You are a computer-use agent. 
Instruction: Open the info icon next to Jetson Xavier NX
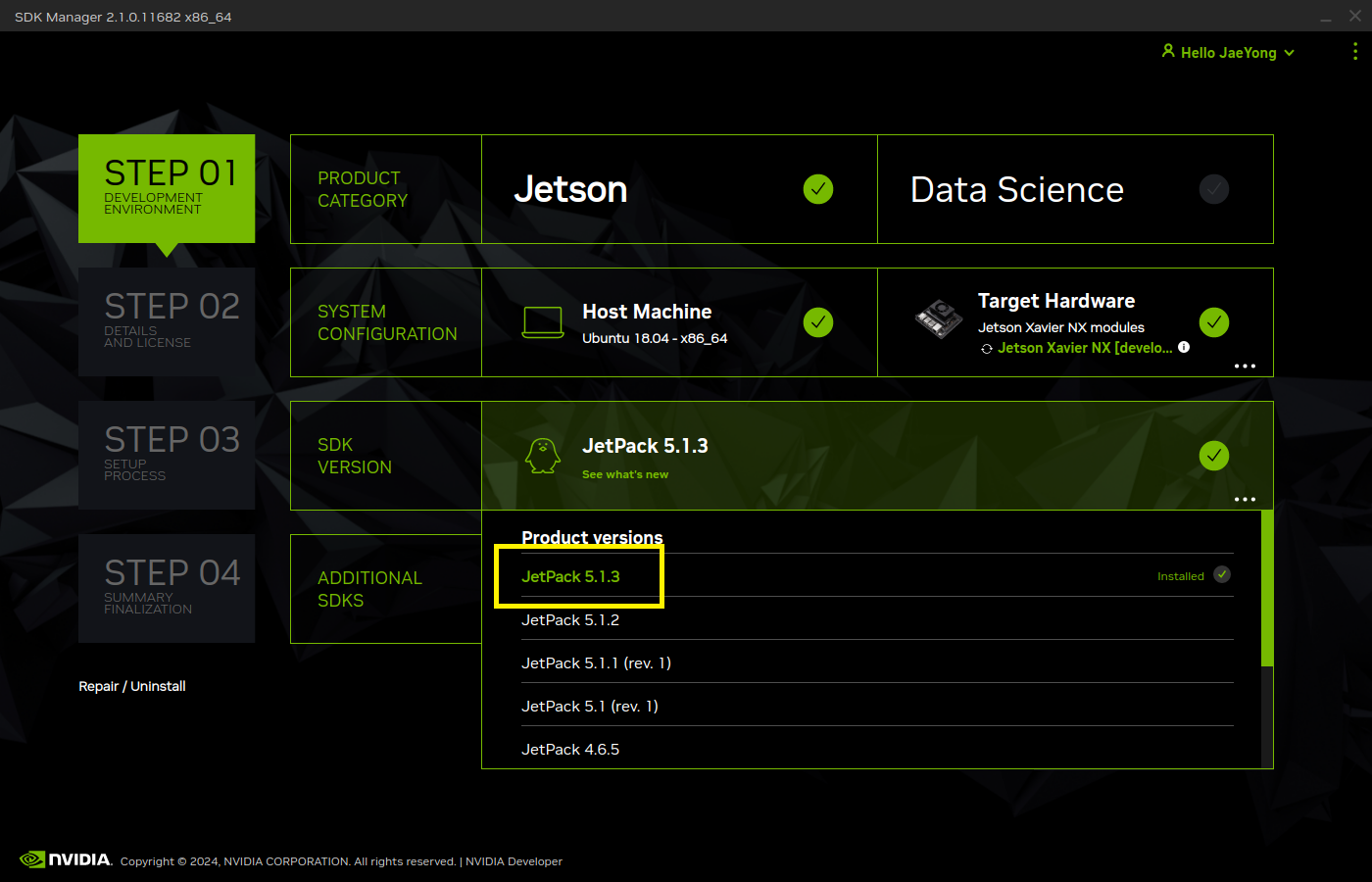pos(1184,347)
